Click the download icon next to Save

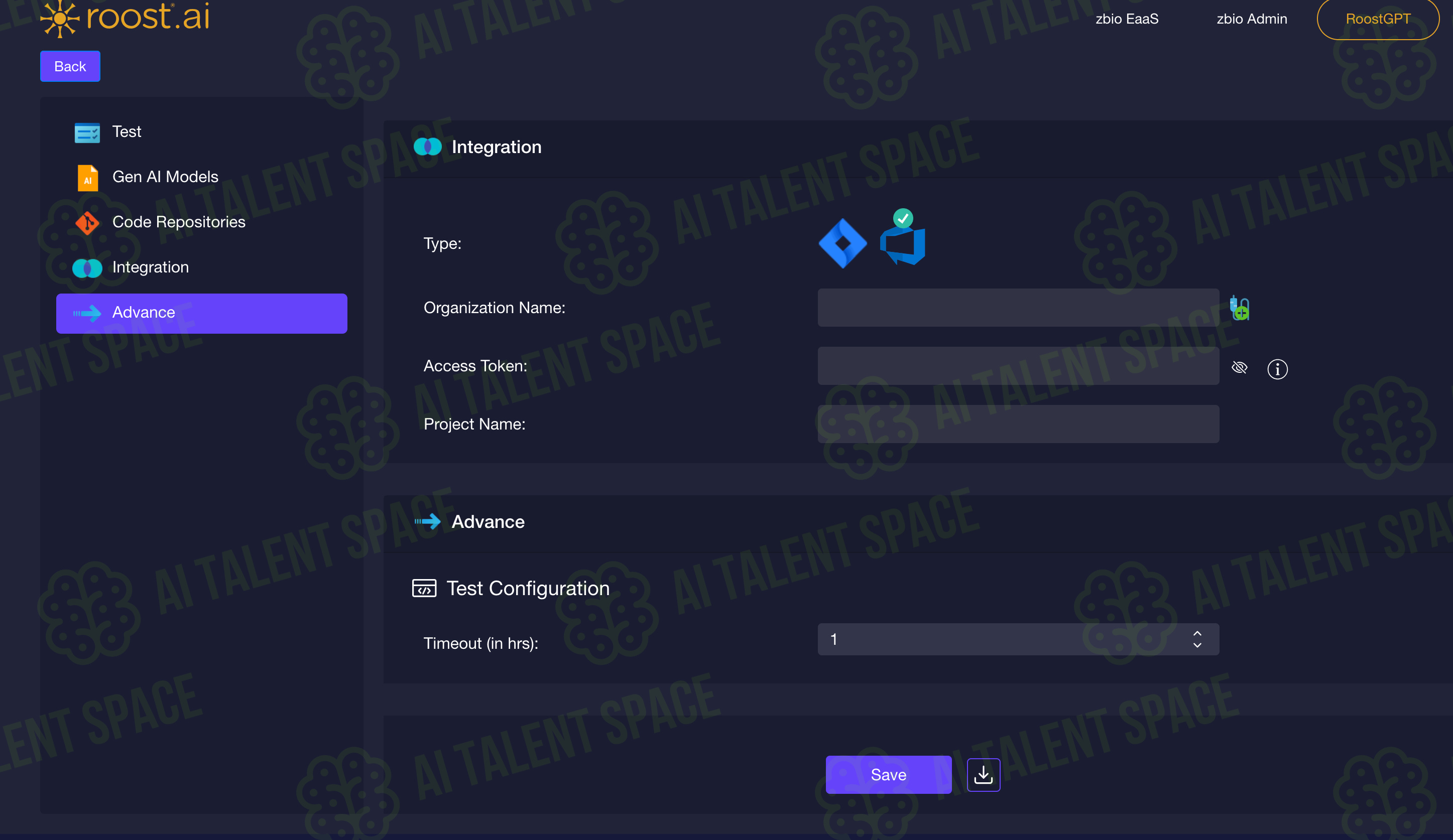[x=983, y=775]
